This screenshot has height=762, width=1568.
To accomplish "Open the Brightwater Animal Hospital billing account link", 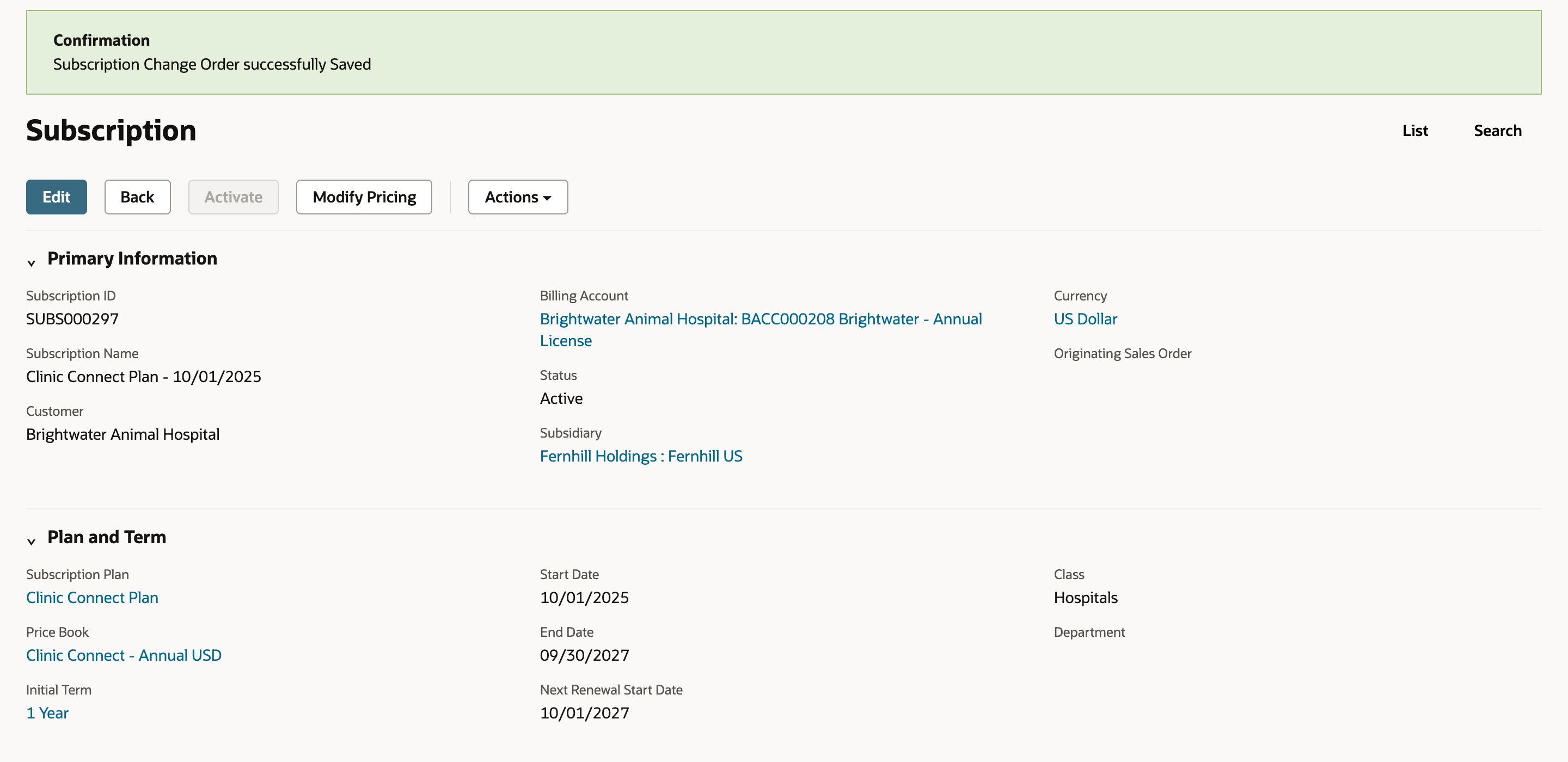I will click(x=761, y=329).
